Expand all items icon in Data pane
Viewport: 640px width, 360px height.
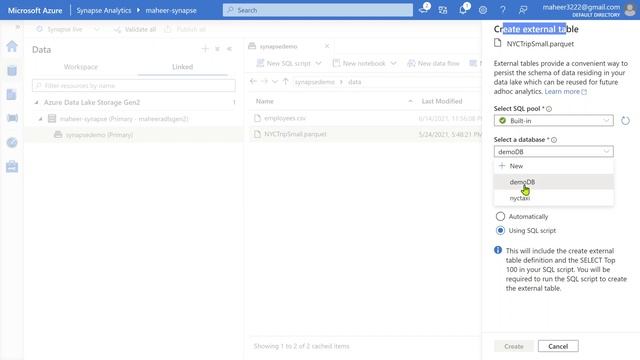tap(217, 49)
